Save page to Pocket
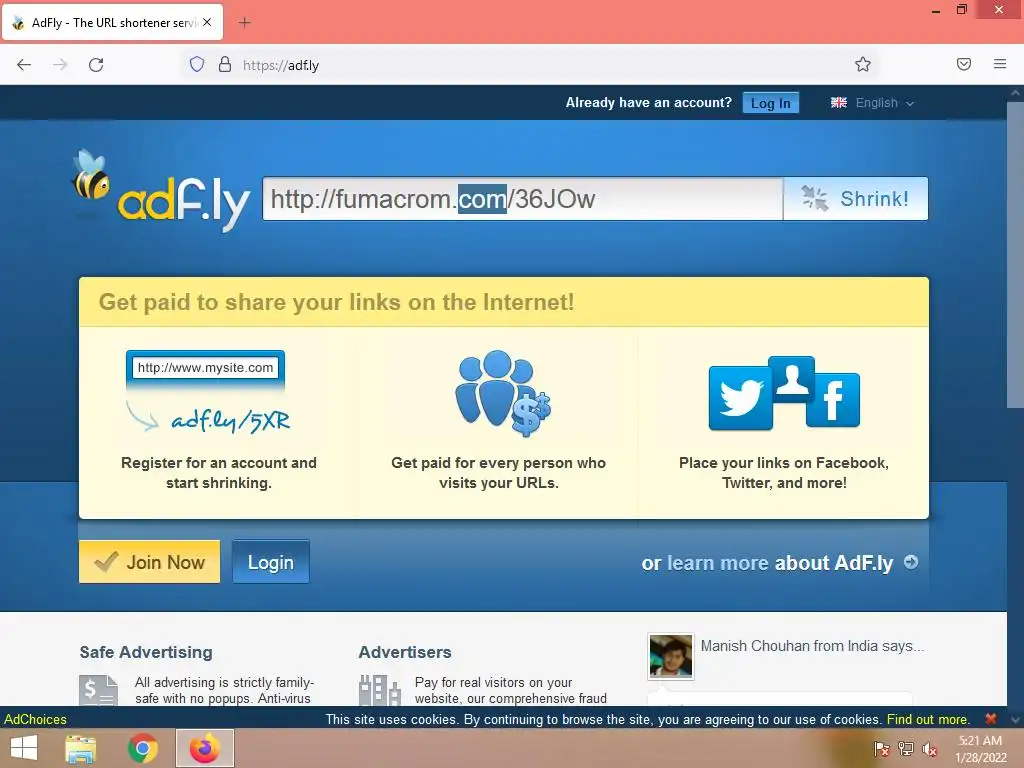This screenshot has height=768, width=1024. (964, 64)
